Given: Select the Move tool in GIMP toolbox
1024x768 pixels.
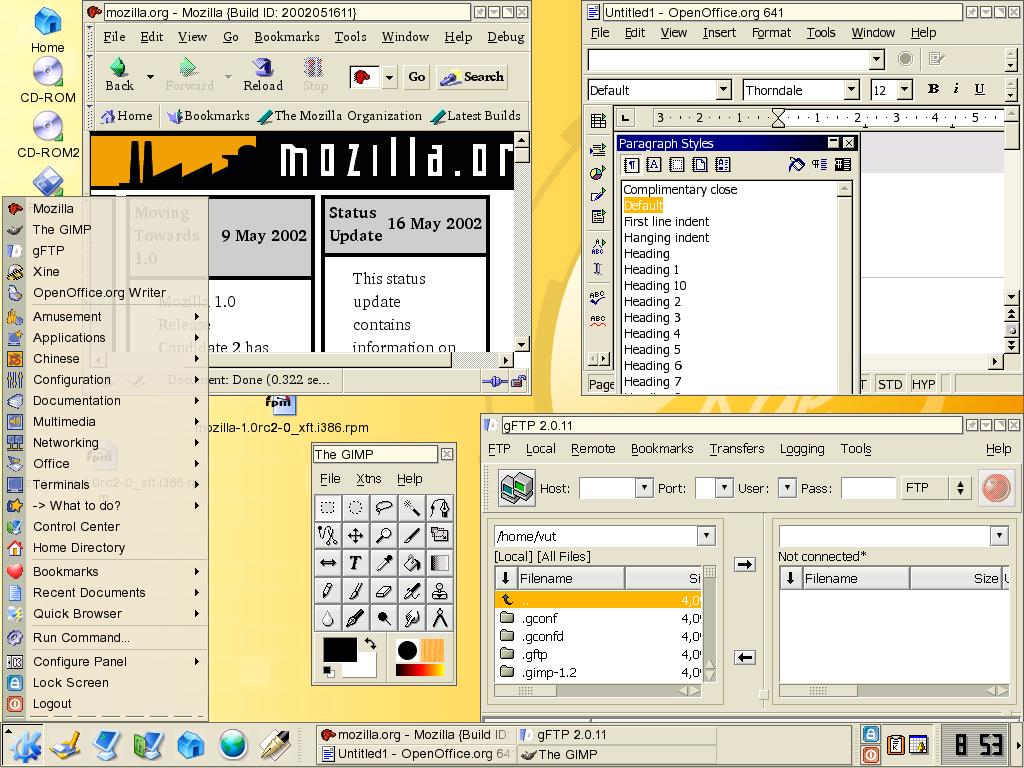Looking at the screenshot, I should 355,536.
